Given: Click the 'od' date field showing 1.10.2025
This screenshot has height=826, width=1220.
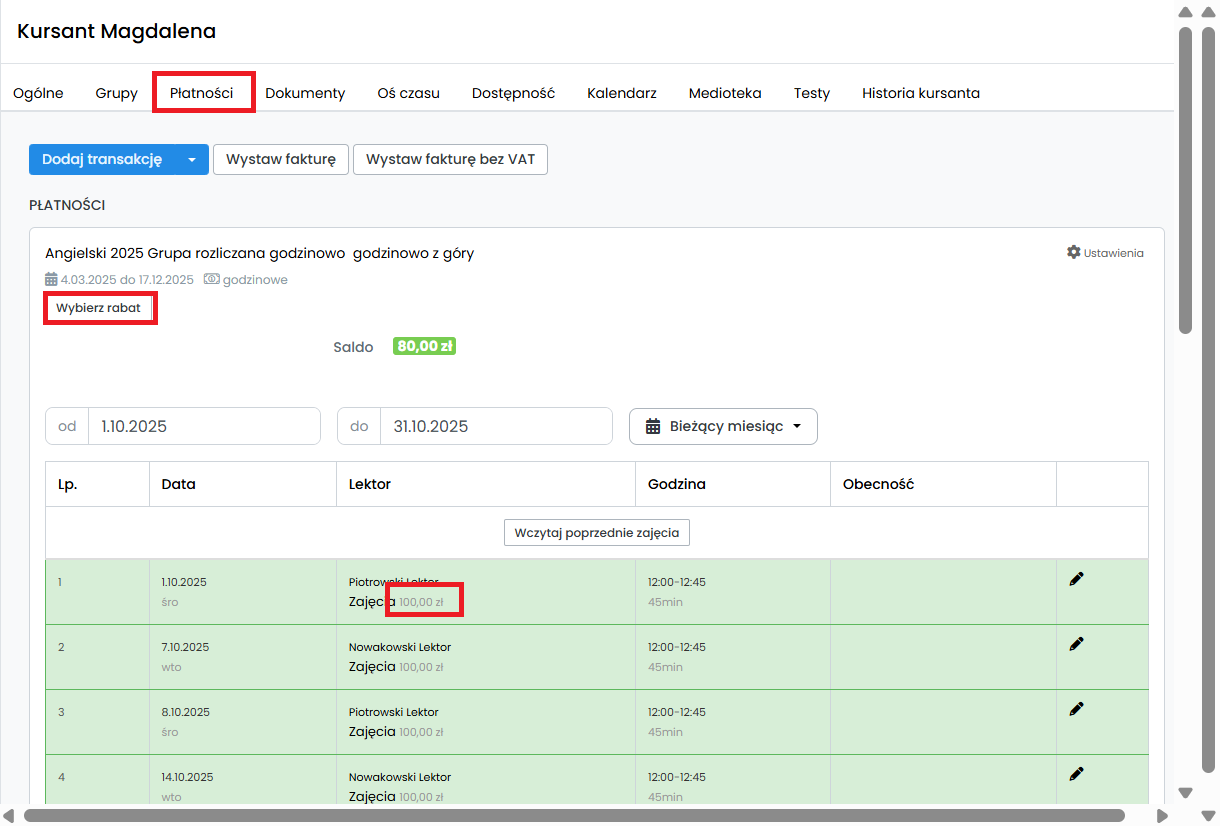Looking at the screenshot, I should [204, 426].
